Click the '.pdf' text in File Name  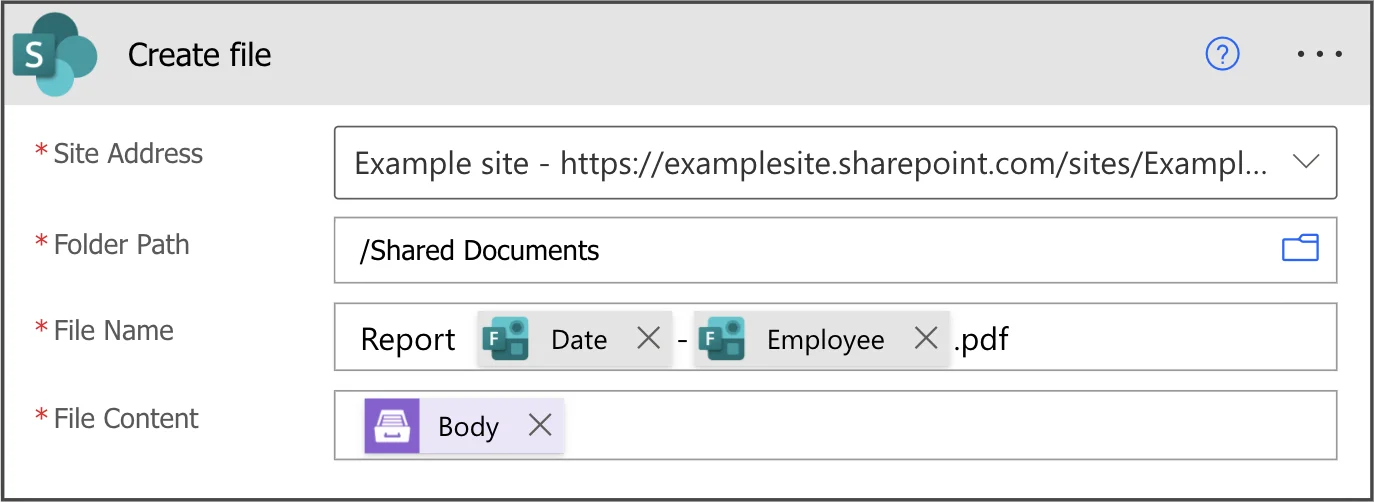coord(981,340)
